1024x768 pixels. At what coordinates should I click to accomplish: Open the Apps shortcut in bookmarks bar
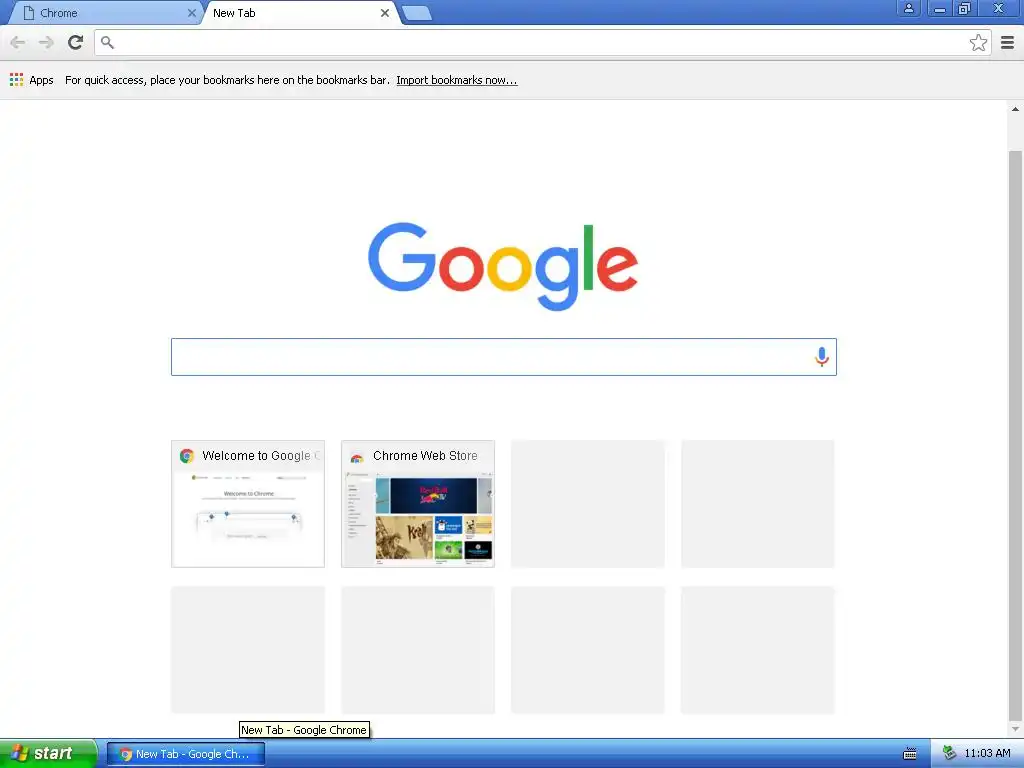click(x=31, y=80)
